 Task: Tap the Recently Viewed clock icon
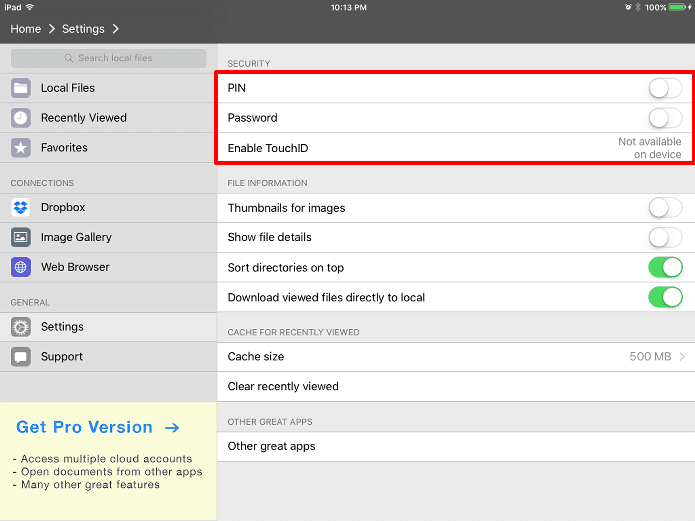(x=20, y=118)
